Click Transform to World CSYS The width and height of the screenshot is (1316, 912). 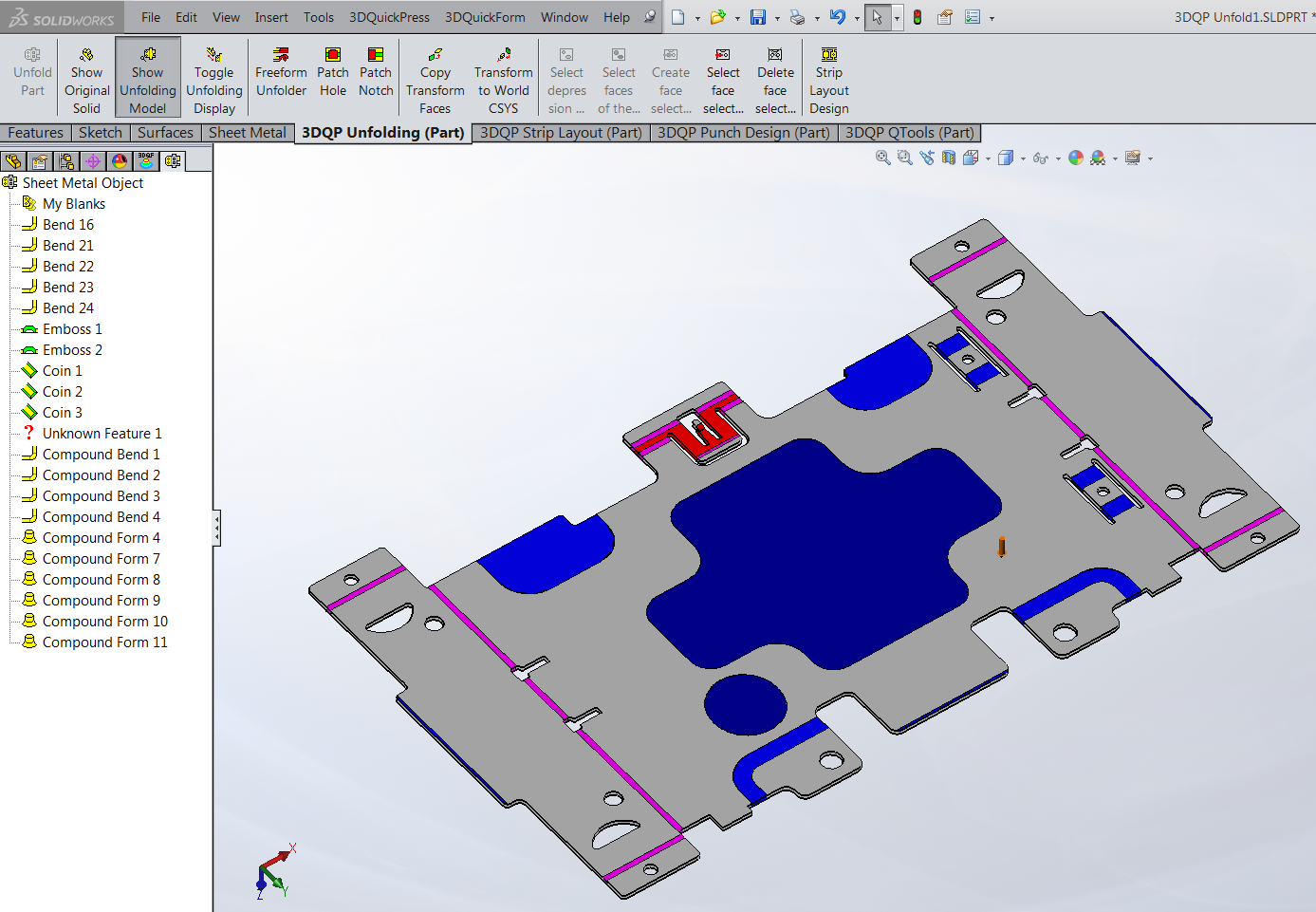[504, 80]
